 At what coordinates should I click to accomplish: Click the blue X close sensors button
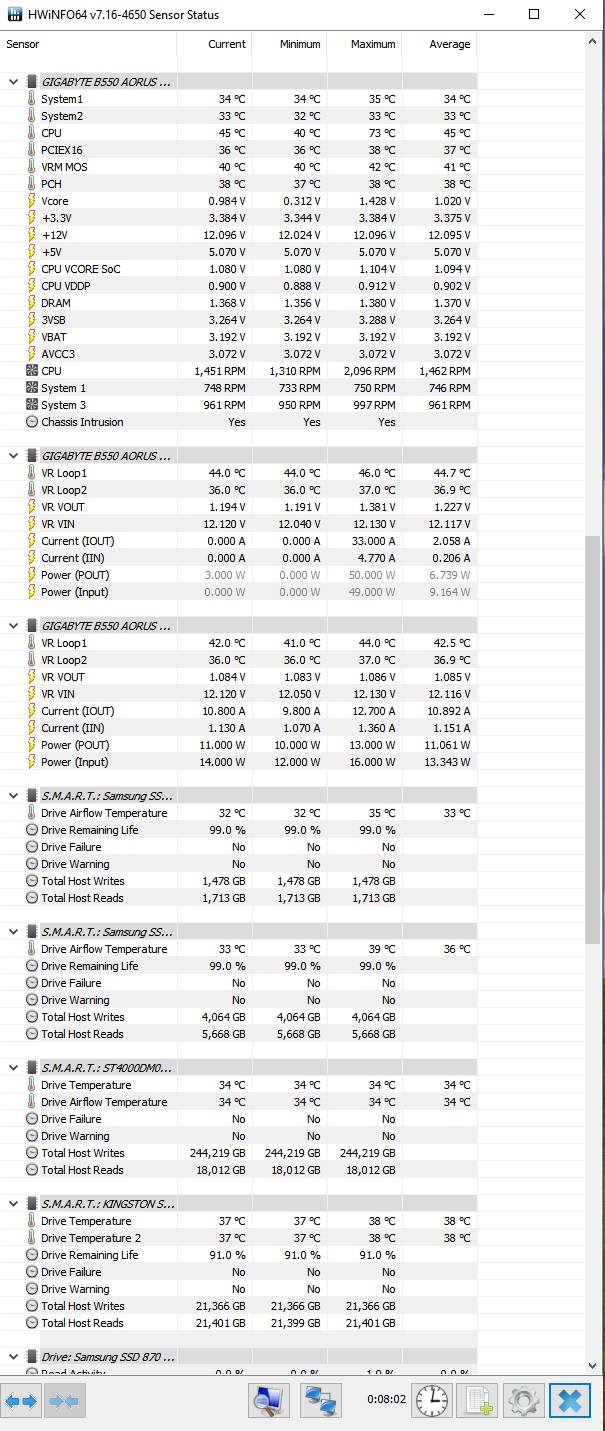pyautogui.click(x=570, y=1400)
